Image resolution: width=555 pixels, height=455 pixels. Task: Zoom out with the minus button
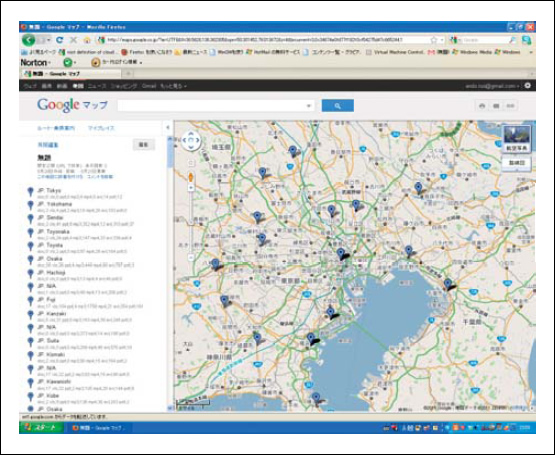click(x=191, y=257)
